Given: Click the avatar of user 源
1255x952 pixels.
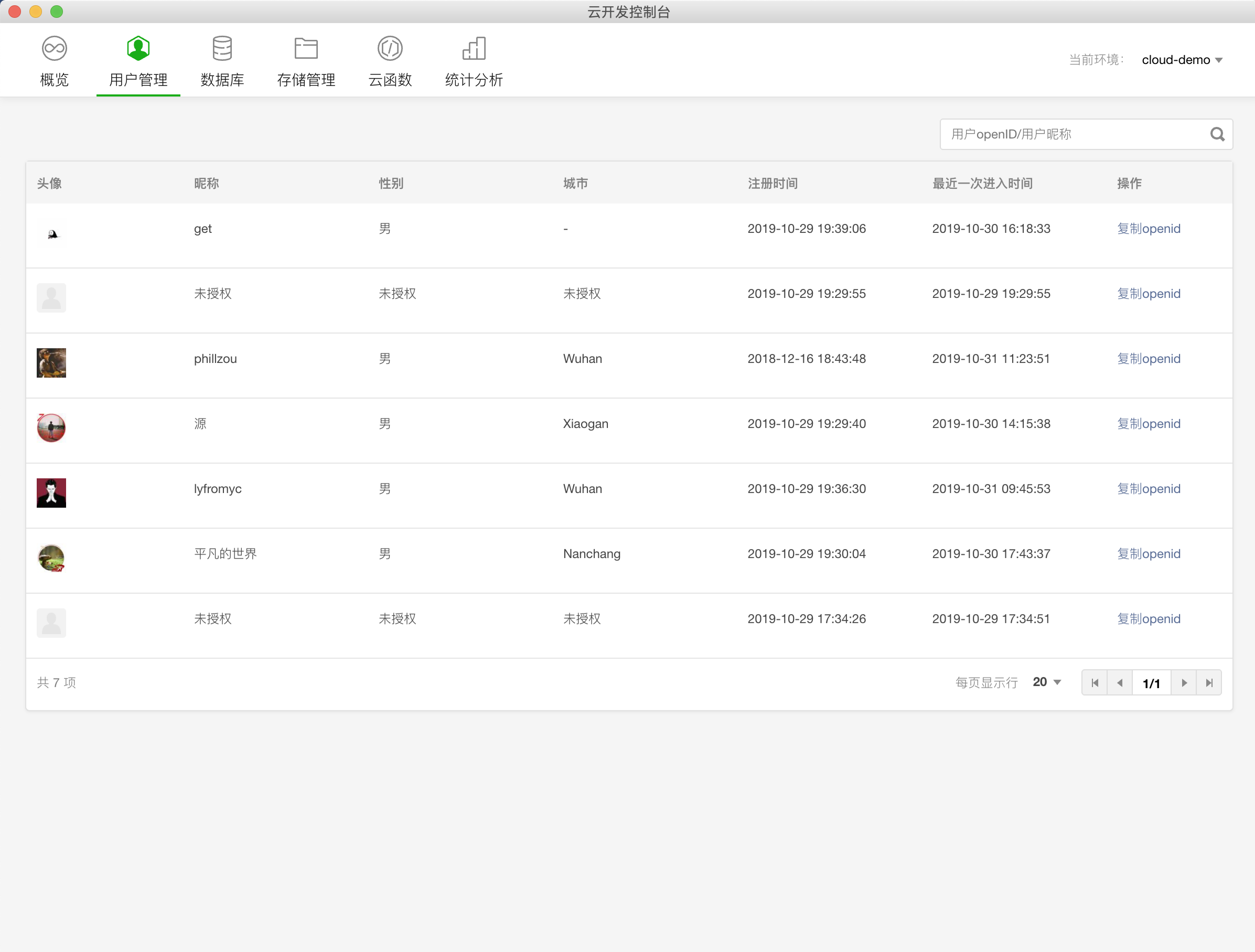Looking at the screenshot, I should tap(51, 429).
